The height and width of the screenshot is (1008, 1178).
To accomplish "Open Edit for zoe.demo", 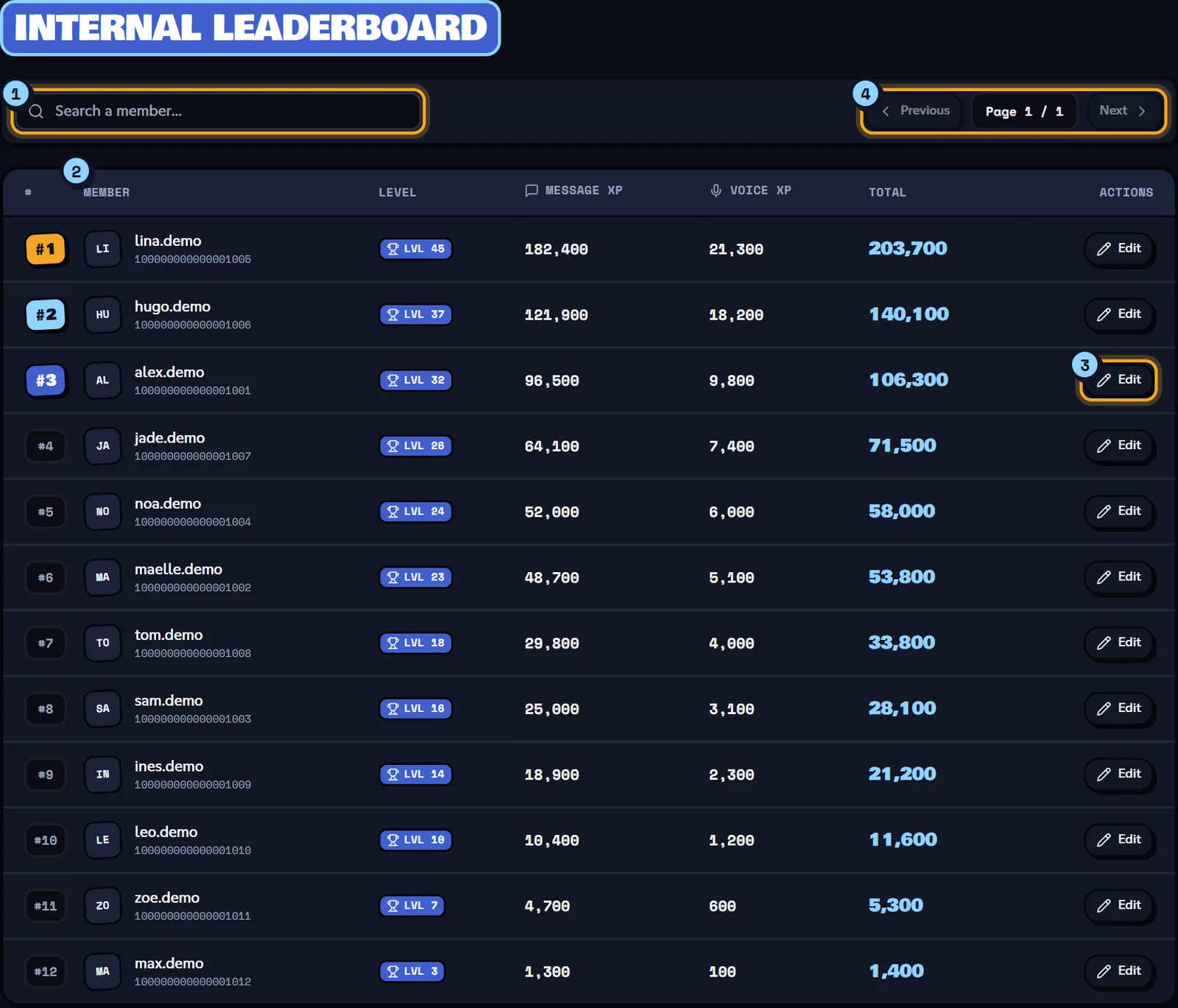I will coord(1119,906).
